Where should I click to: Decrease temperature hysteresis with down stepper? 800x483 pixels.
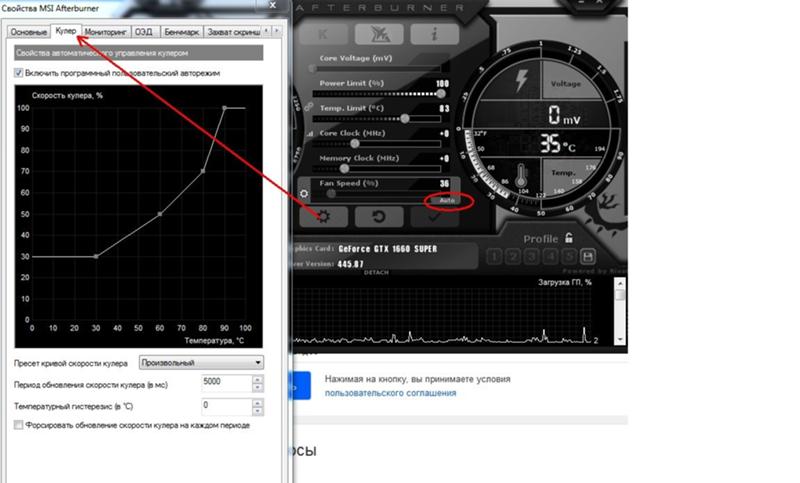pos(258,411)
